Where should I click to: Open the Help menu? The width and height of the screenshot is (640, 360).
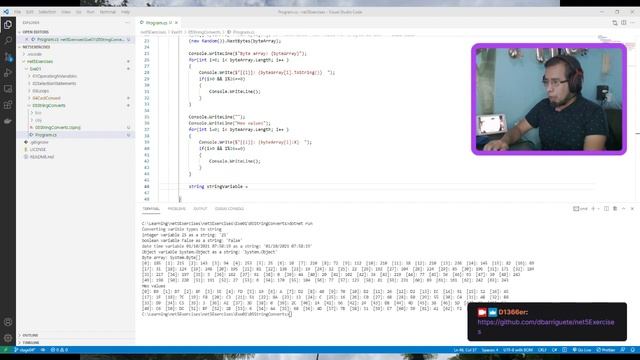[125, 12]
